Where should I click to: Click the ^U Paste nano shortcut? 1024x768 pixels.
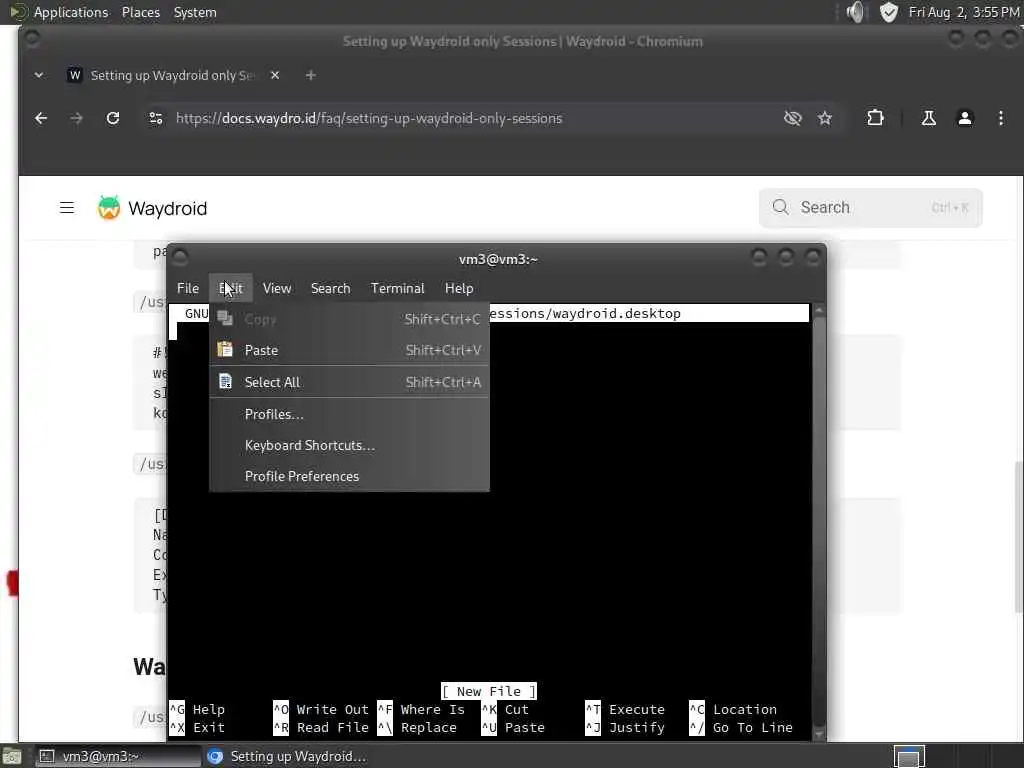pos(513,728)
